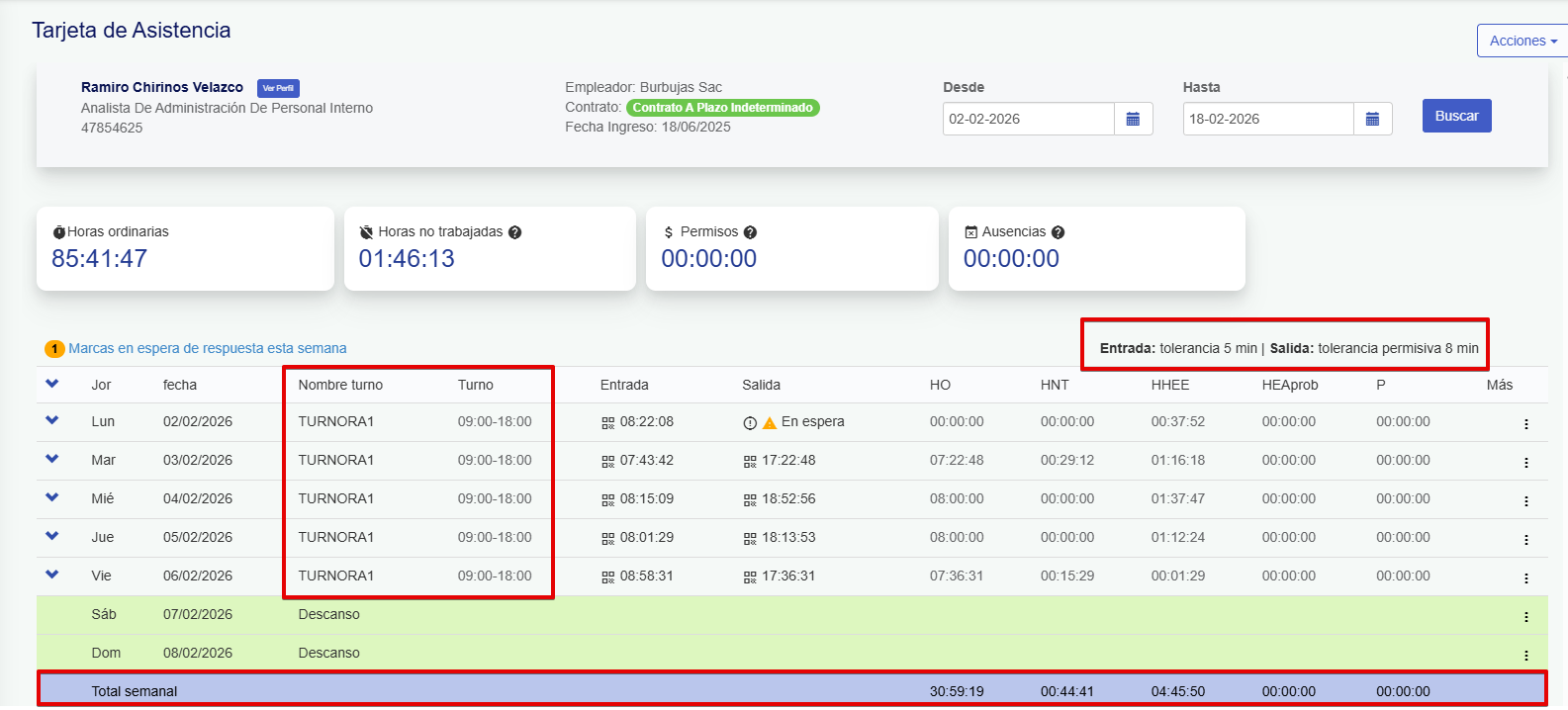1568x710 pixels.
Task: Click help icon beside Horas no trabajadas
Action: click(x=514, y=232)
